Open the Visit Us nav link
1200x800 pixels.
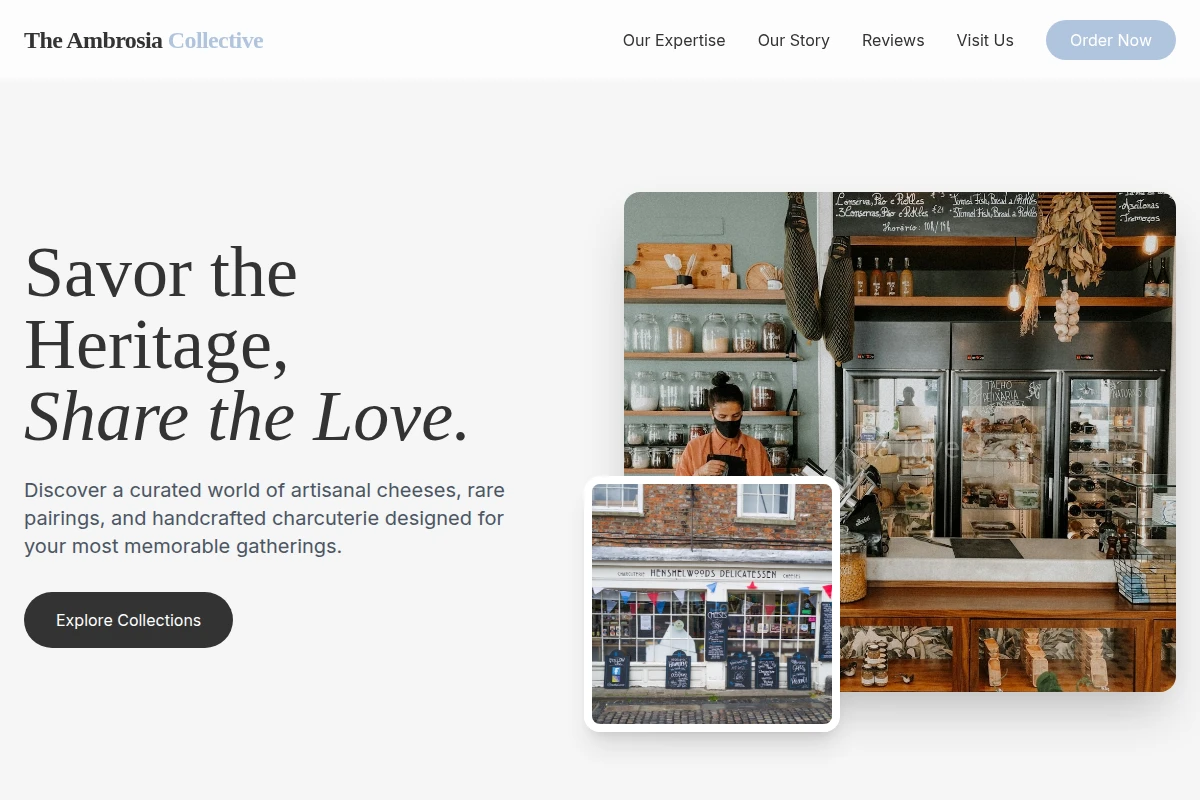coord(985,40)
